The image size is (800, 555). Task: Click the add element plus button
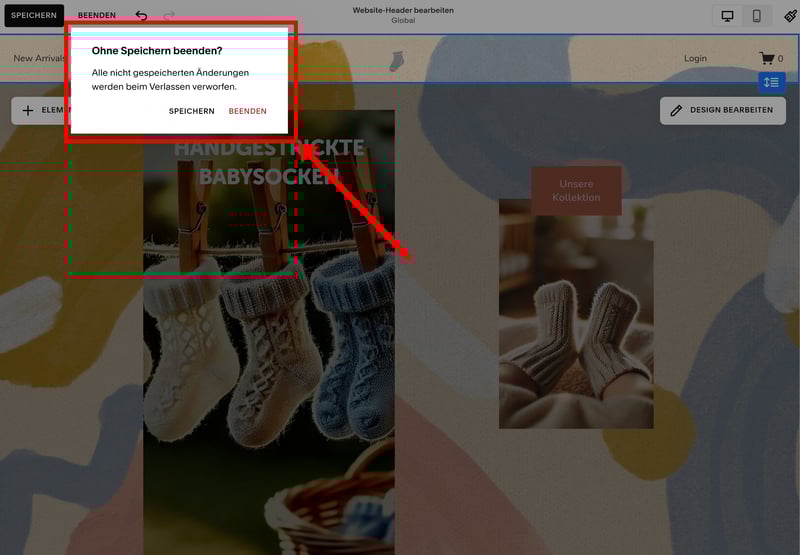42,110
